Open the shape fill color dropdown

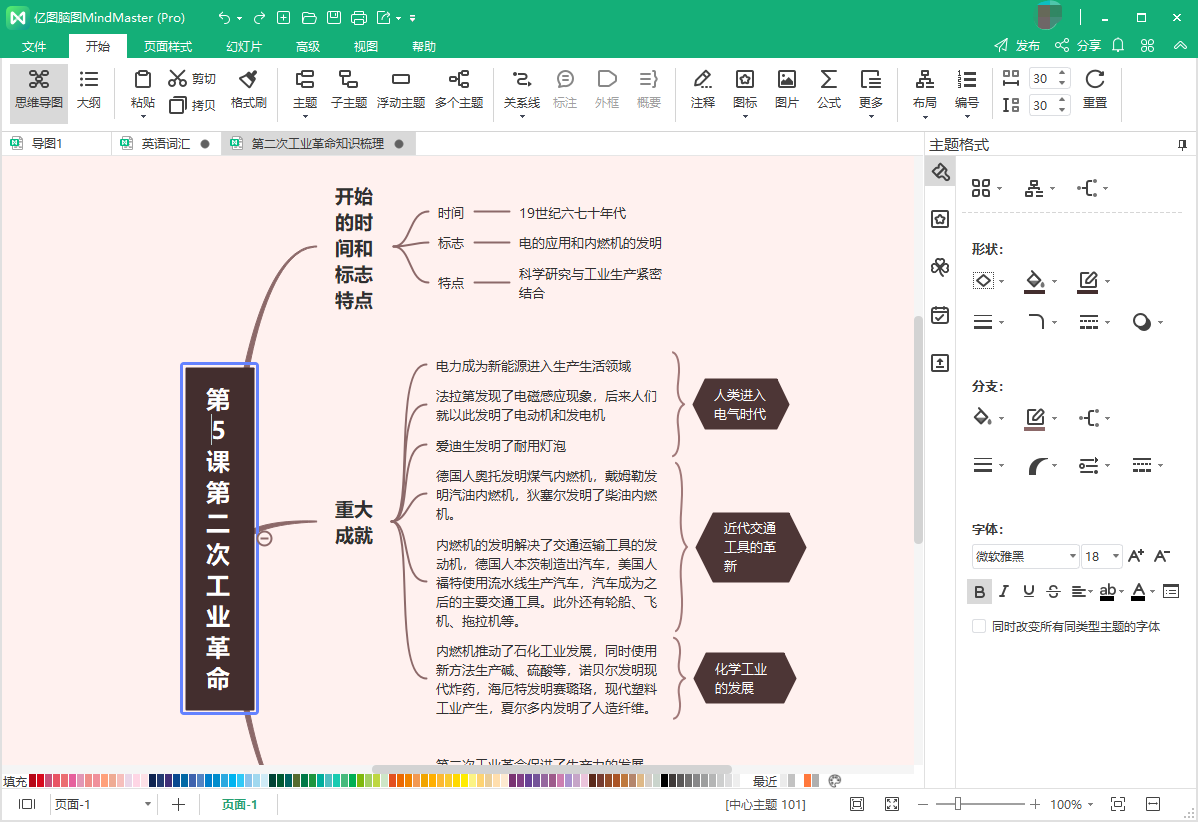(x=1054, y=281)
